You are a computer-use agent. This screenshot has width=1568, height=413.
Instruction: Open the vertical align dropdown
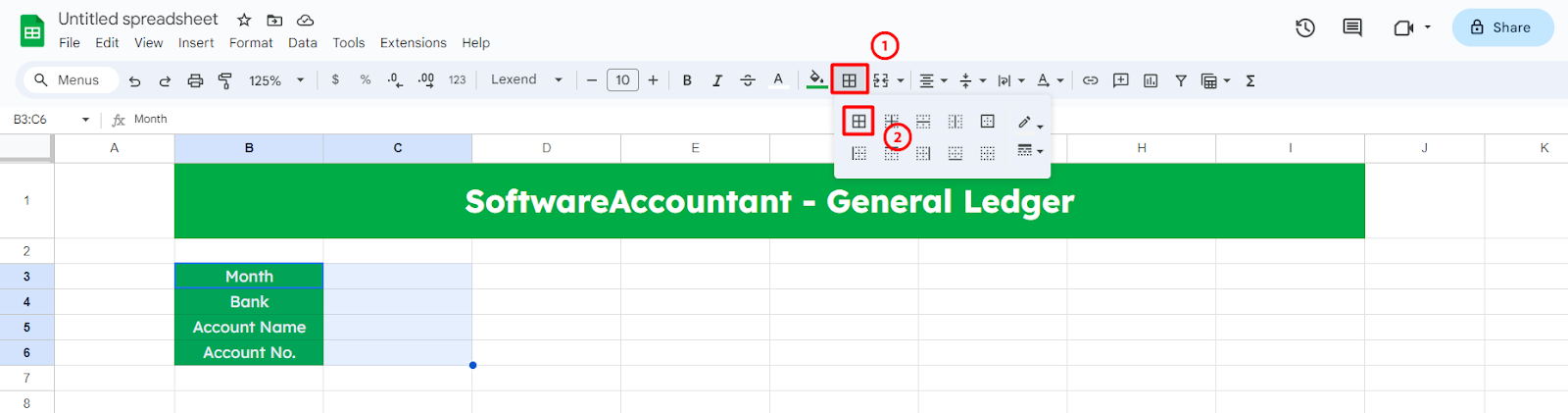[x=972, y=80]
